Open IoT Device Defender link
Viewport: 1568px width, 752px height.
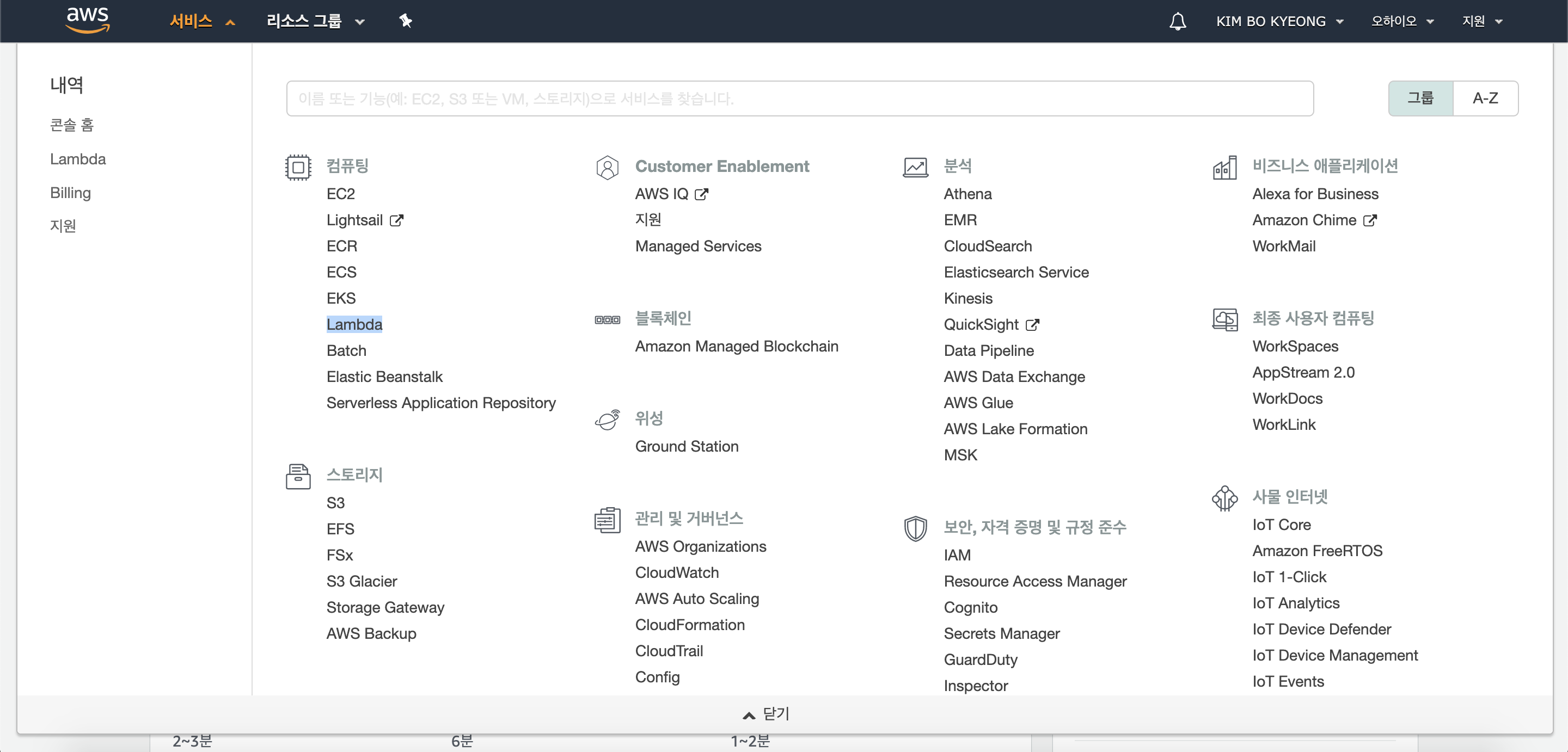(x=1321, y=630)
